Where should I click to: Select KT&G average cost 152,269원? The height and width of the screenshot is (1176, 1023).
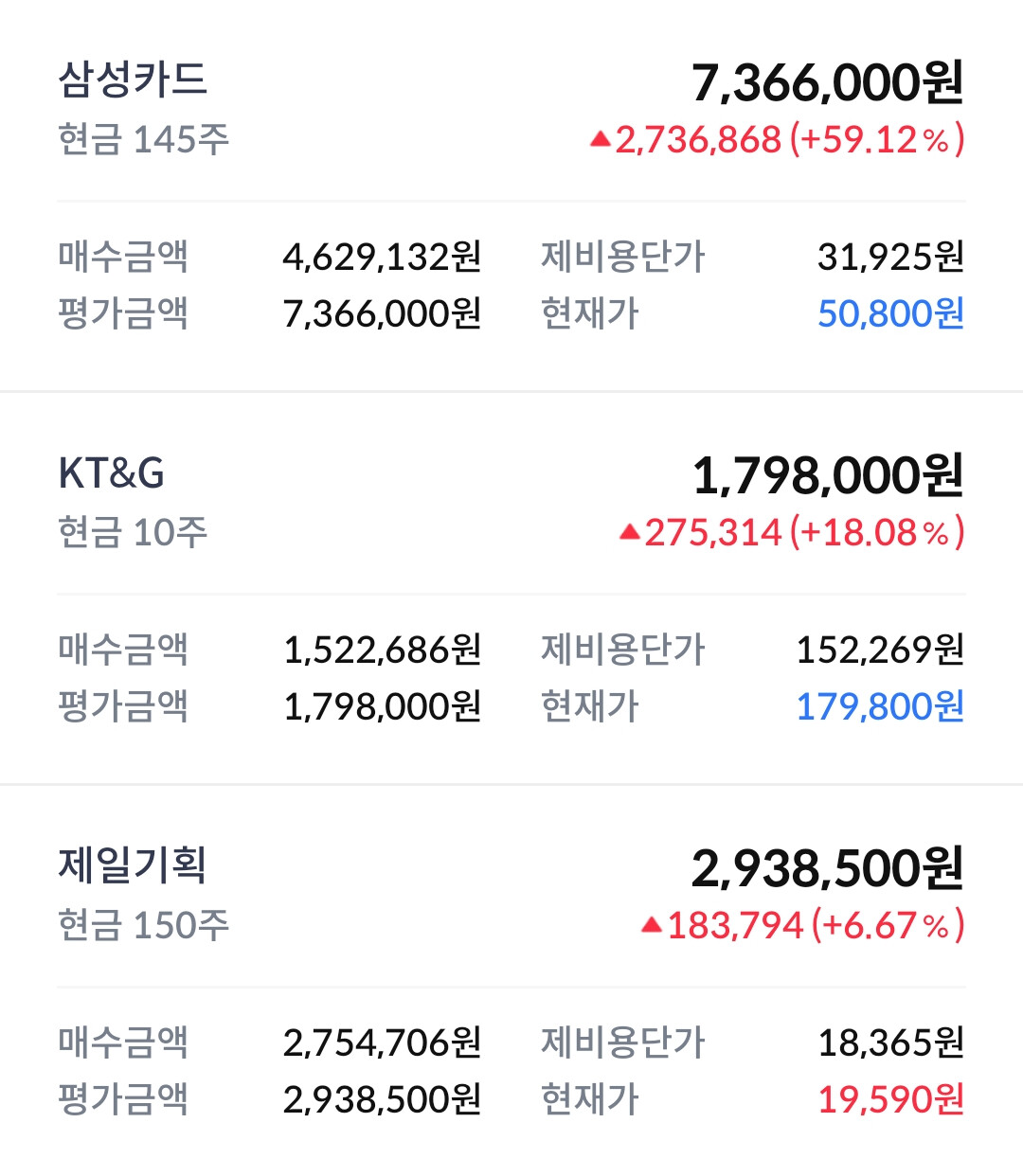coord(881,650)
